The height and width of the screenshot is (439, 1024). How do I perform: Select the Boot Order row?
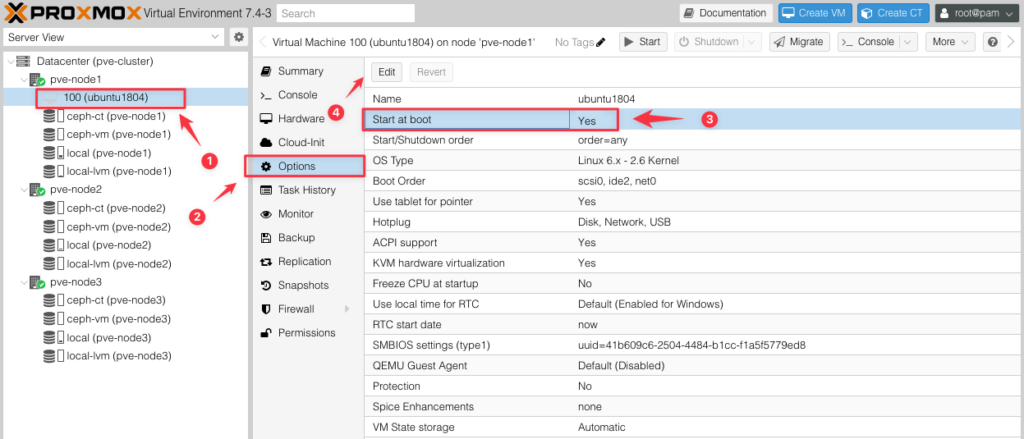click(694, 181)
